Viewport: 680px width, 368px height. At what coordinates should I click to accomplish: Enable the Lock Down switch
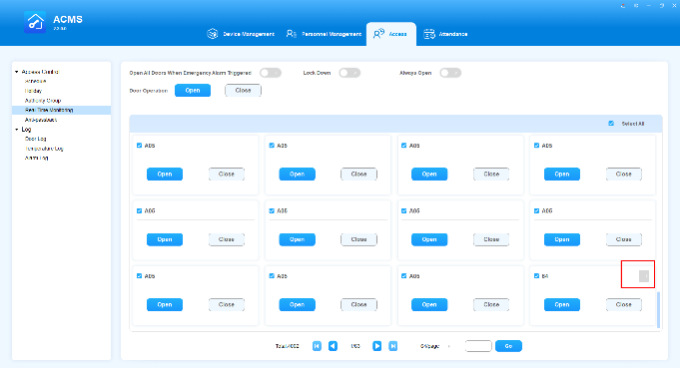pos(350,73)
